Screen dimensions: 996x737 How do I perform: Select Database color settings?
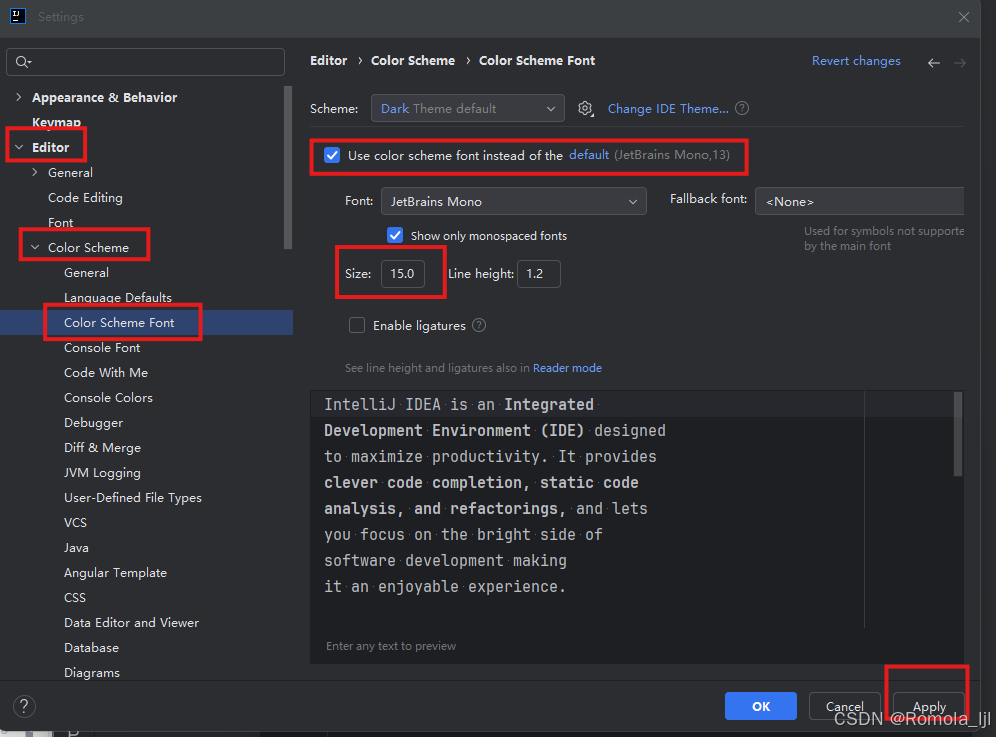coord(91,647)
